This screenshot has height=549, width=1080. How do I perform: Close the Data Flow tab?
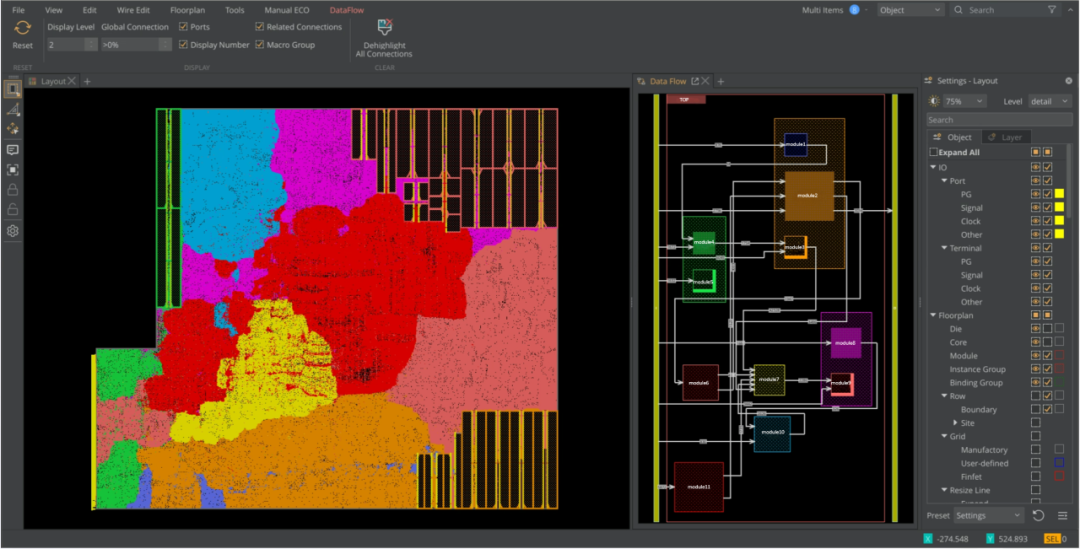click(x=706, y=81)
